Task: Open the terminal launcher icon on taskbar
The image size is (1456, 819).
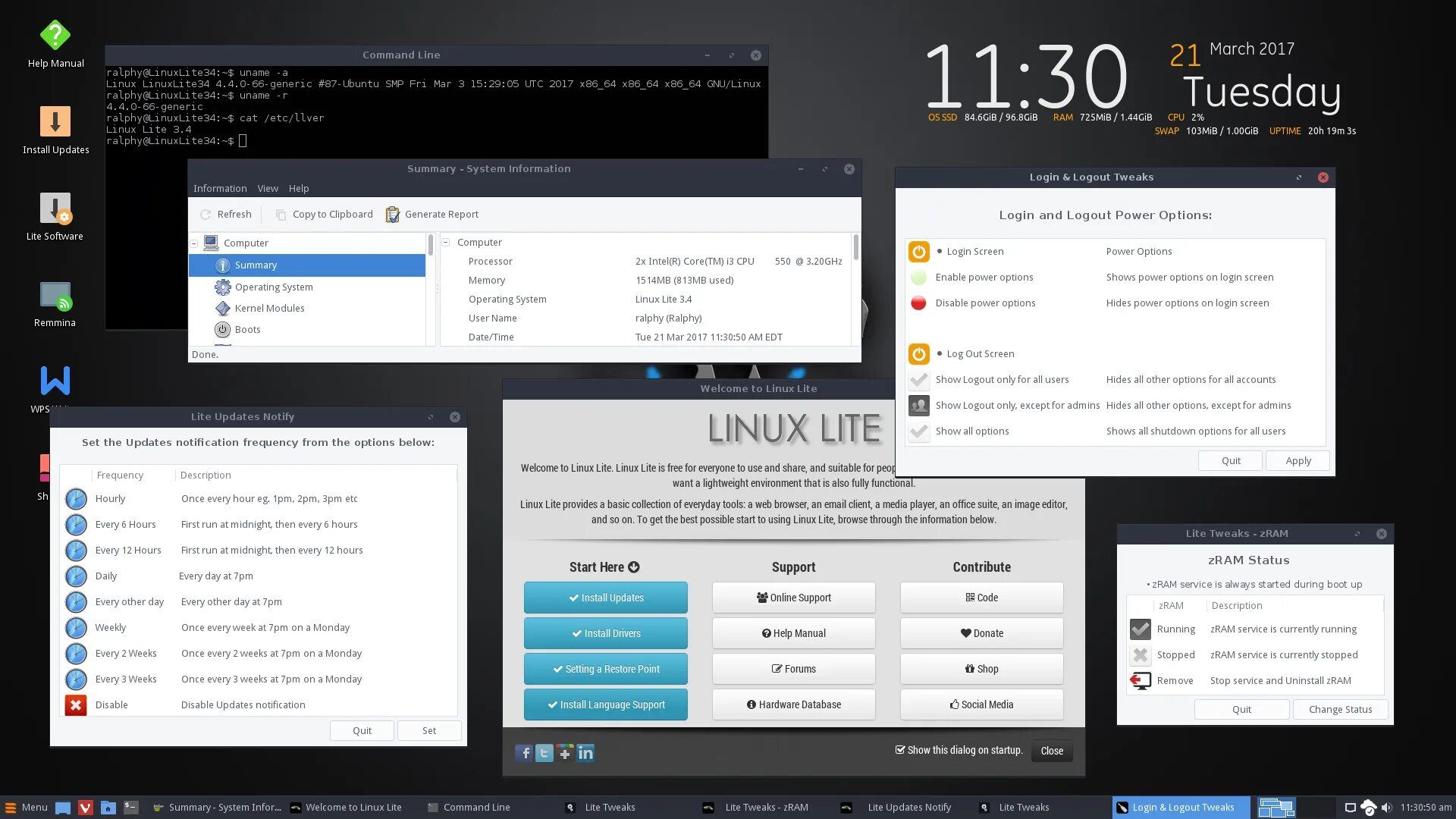Action: click(x=131, y=808)
